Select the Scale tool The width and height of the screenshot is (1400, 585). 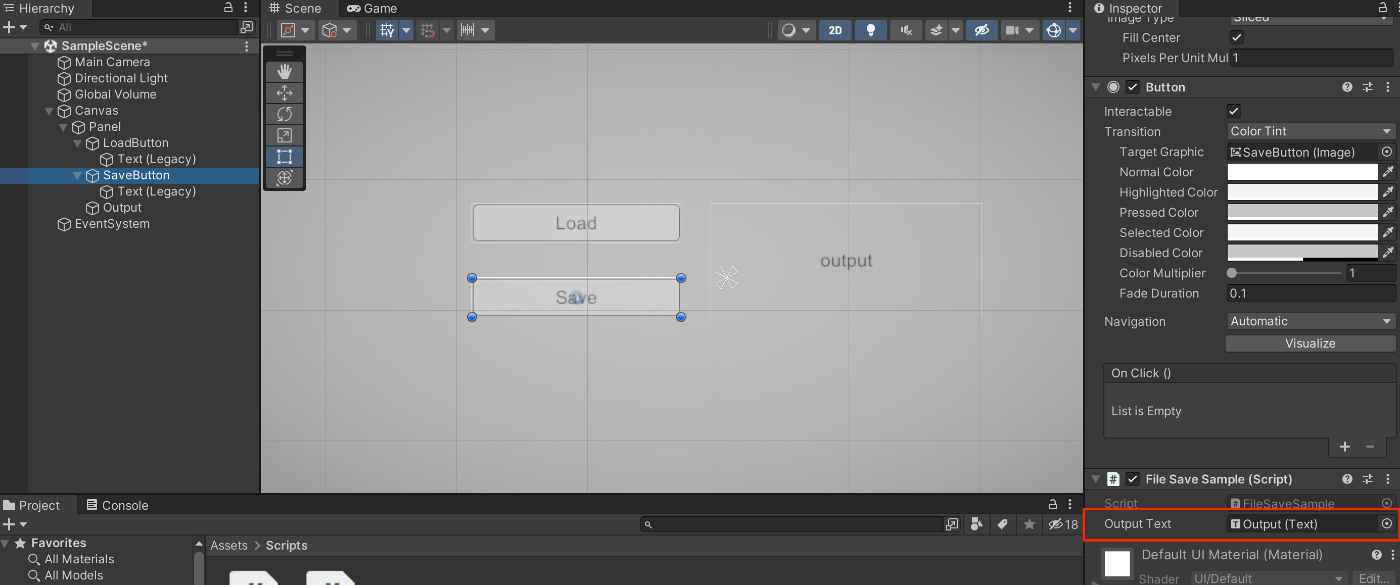[285, 135]
